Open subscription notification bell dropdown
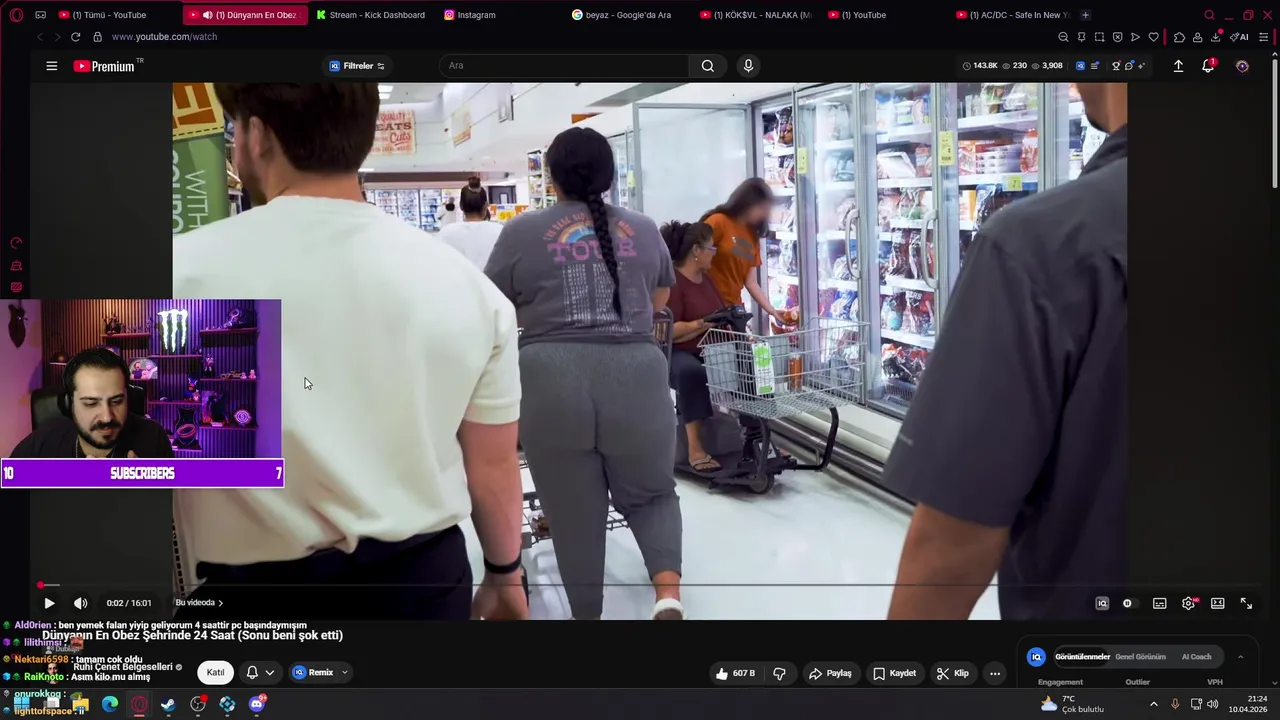Screen dimensions: 1280x720 pyautogui.click(x=260, y=672)
